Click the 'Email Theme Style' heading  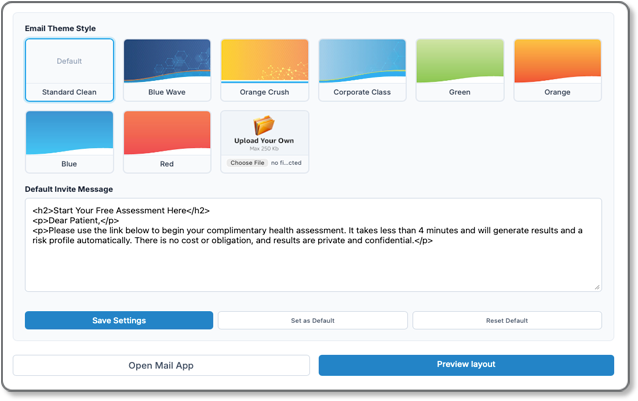[x=60, y=28]
